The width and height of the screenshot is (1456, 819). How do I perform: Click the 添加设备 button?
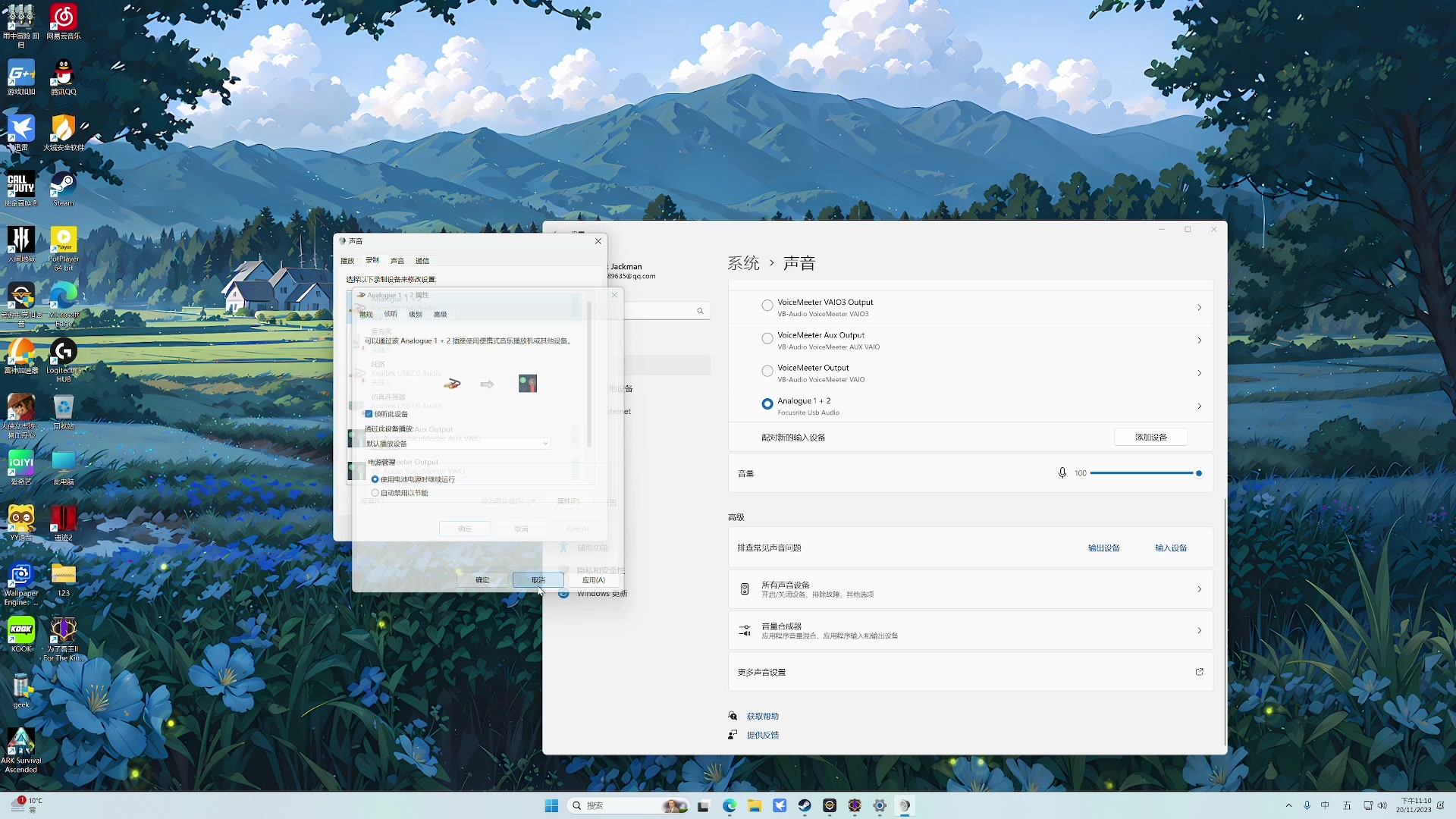1150,438
